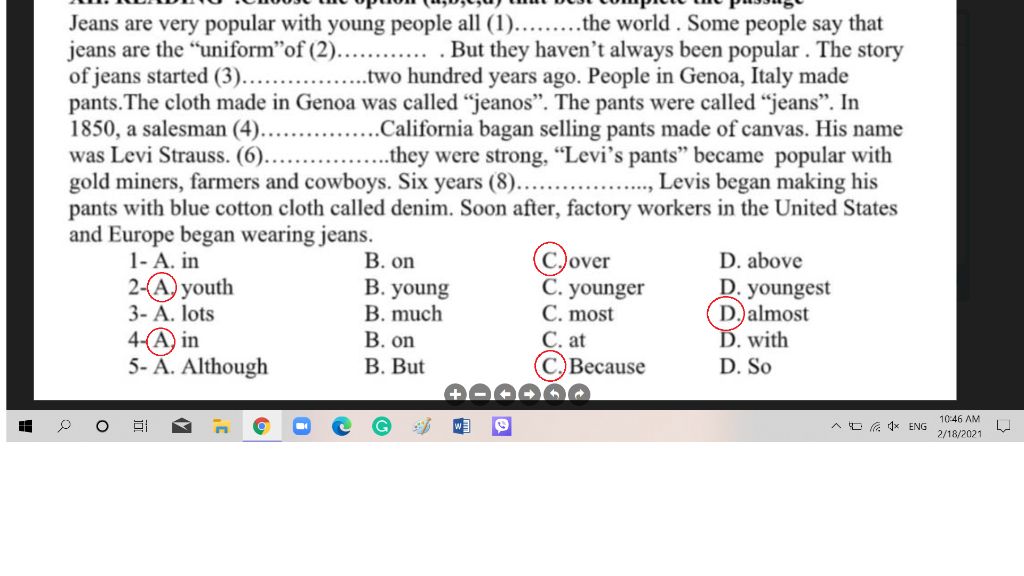This screenshot has width=1024, height=576.
Task: Click the words "Genoa, Italy" in passage
Action: pyautogui.click(x=737, y=76)
